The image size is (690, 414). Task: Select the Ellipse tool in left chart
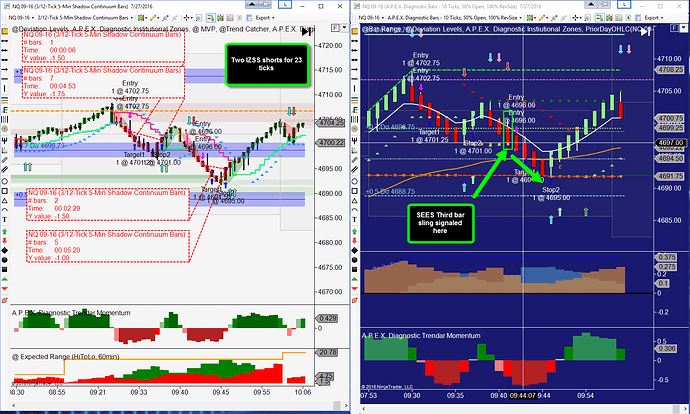click(5, 182)
